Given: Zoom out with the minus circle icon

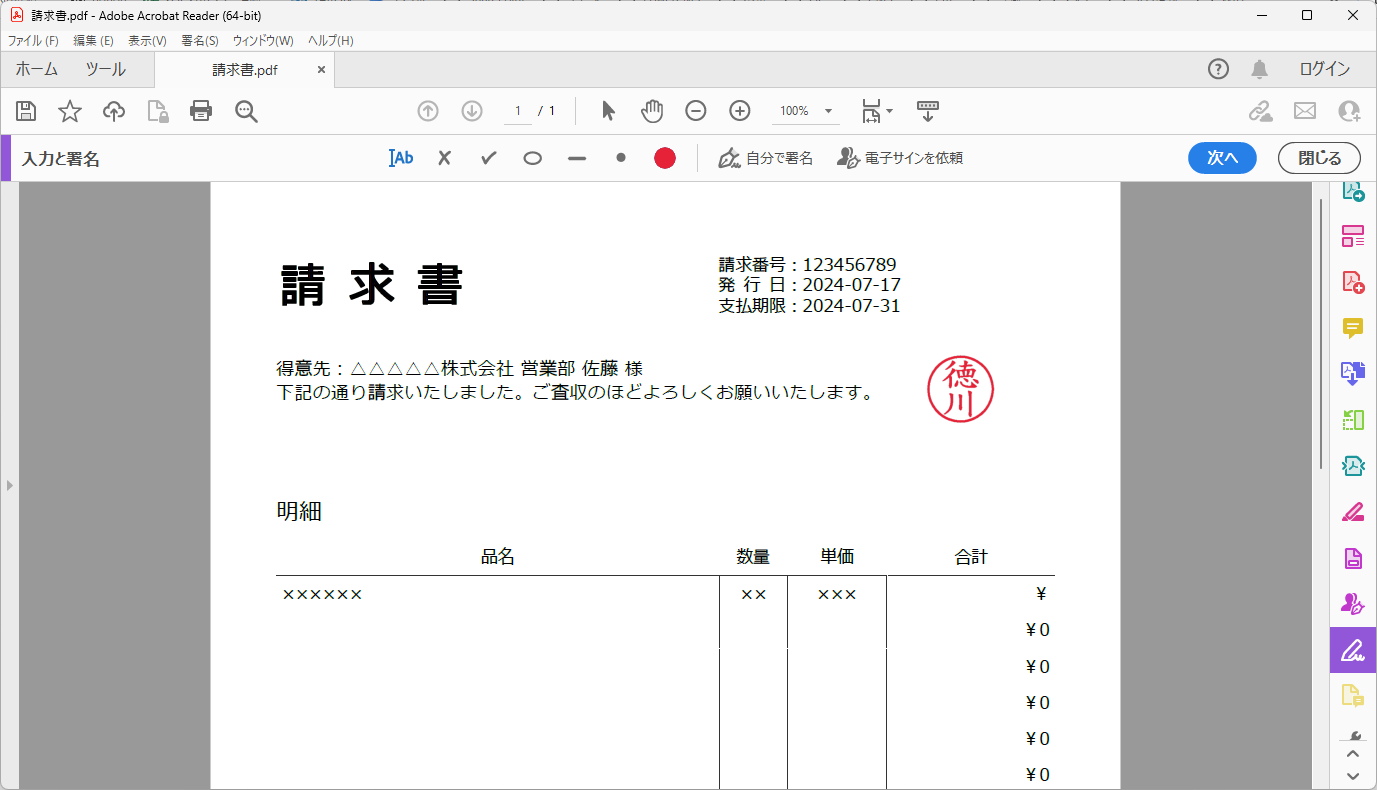Looking at the screenshot, I should coord(696,111).
